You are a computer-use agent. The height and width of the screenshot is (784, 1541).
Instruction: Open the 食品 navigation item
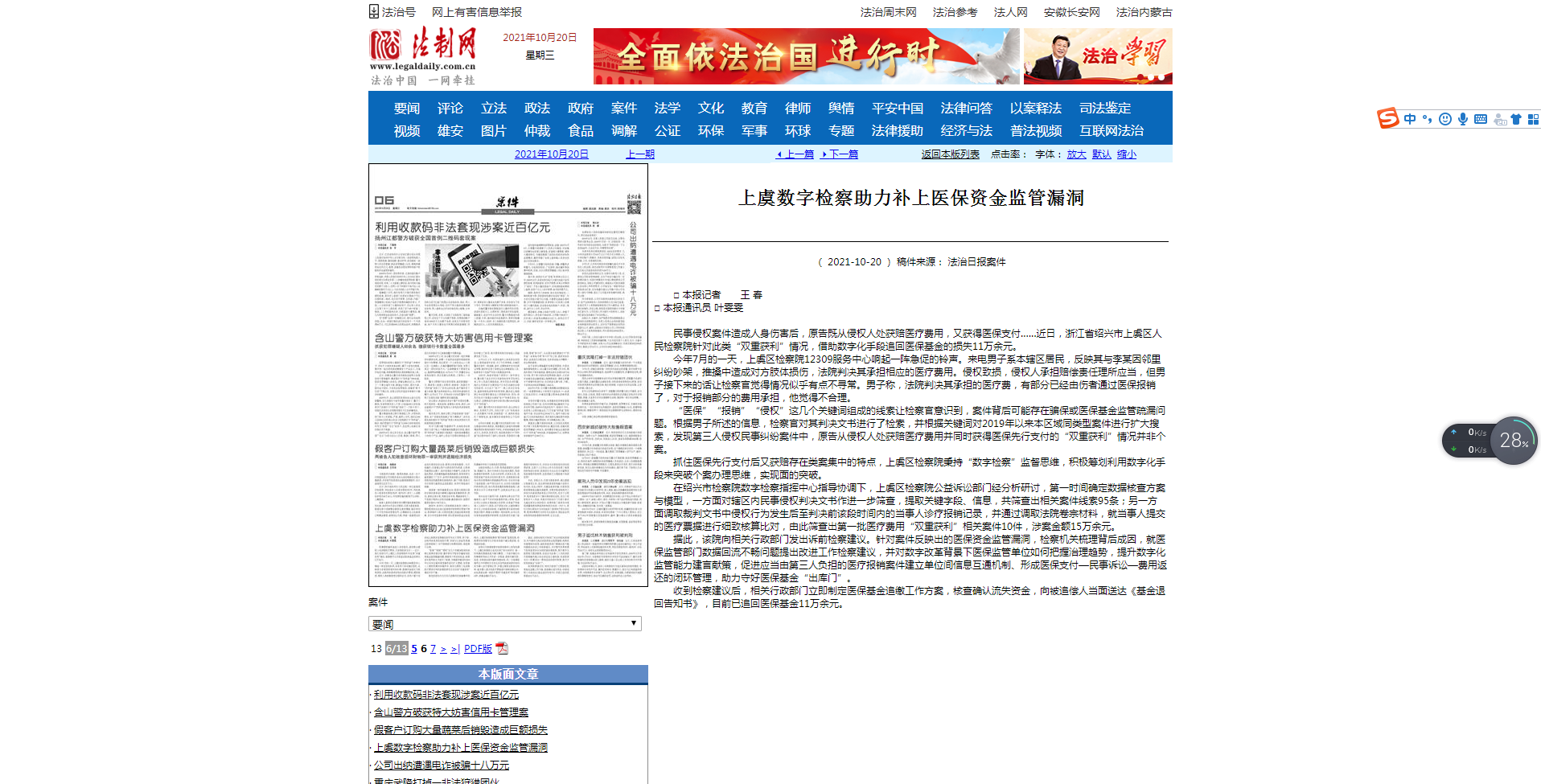tap(581, 130)
